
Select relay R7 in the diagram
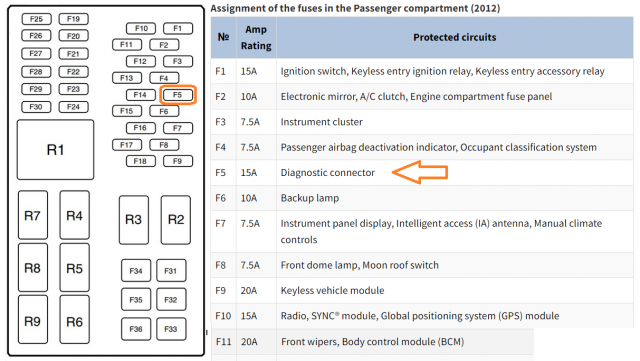[33, 215]
